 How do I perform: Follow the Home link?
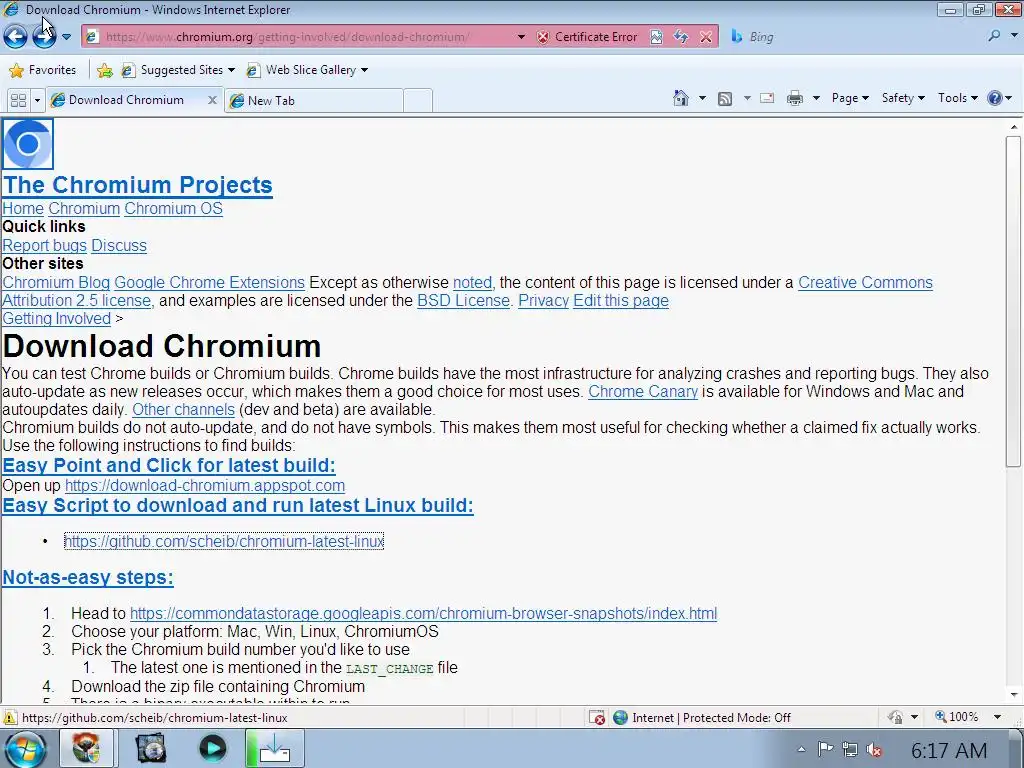(23, 208)
